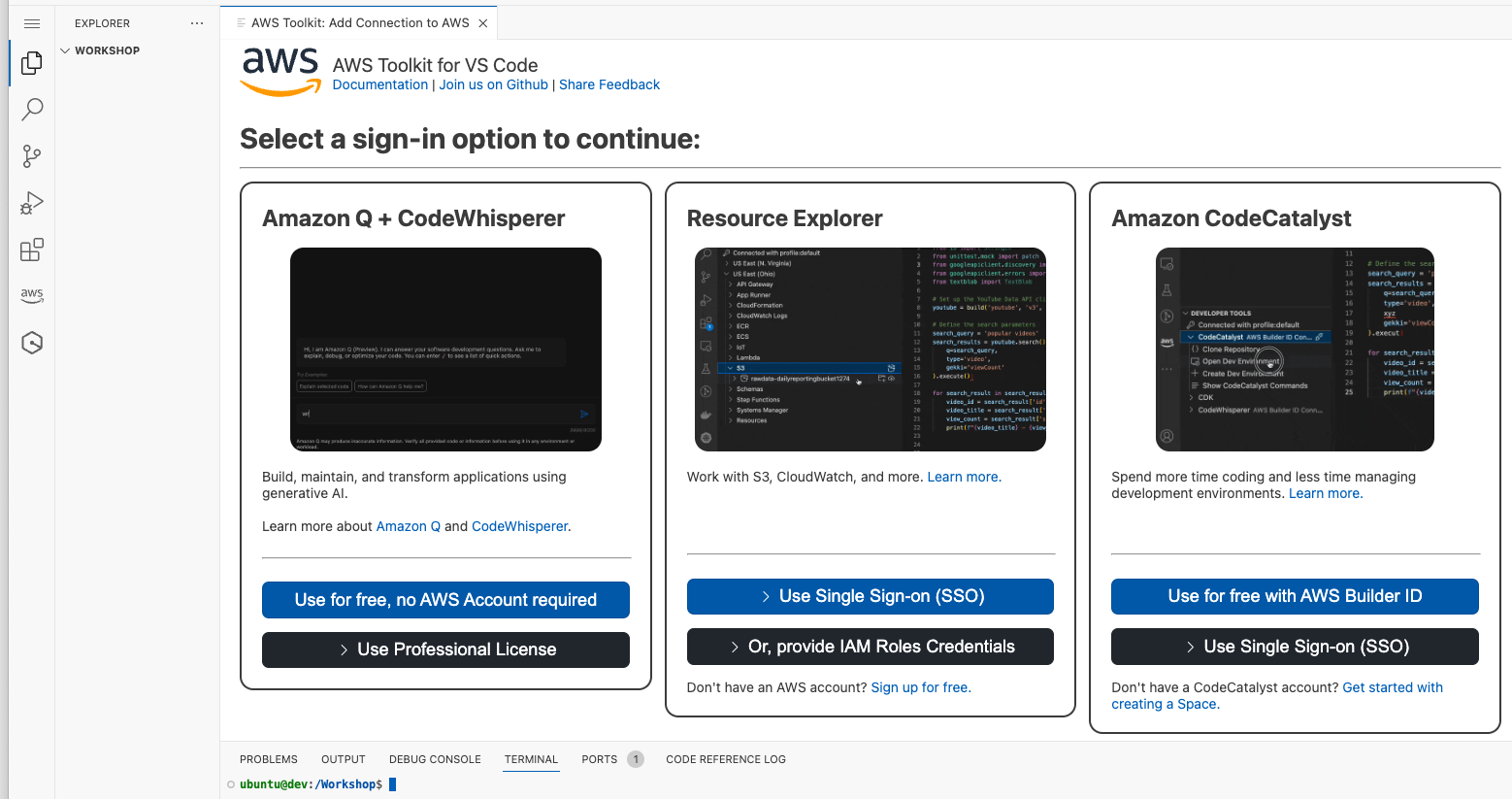Open Get started with creating a Space link
Image resolution: width=1512 pixels, height=799 pixels.
pos(1277,695)
